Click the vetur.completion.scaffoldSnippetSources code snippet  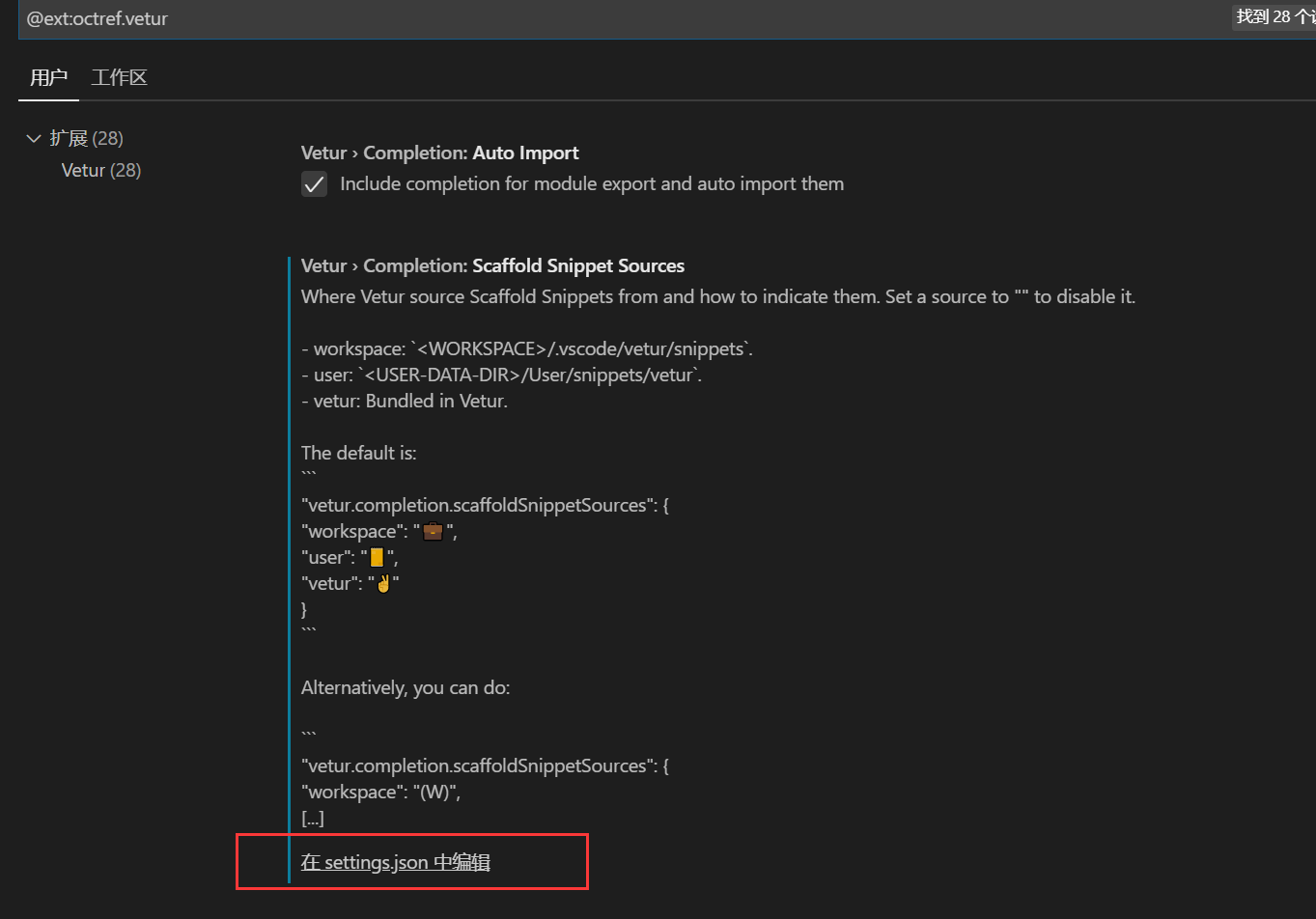point(485,504)
